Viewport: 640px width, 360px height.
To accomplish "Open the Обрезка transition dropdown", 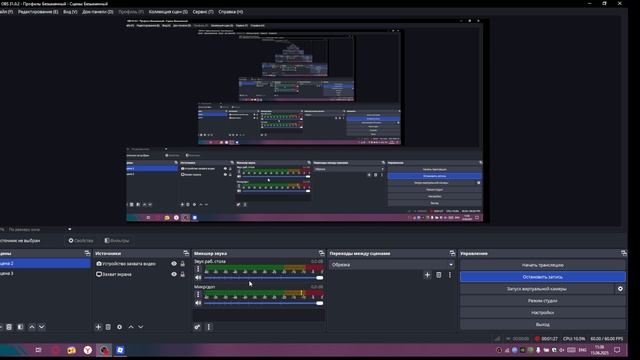I will [391, 264].
